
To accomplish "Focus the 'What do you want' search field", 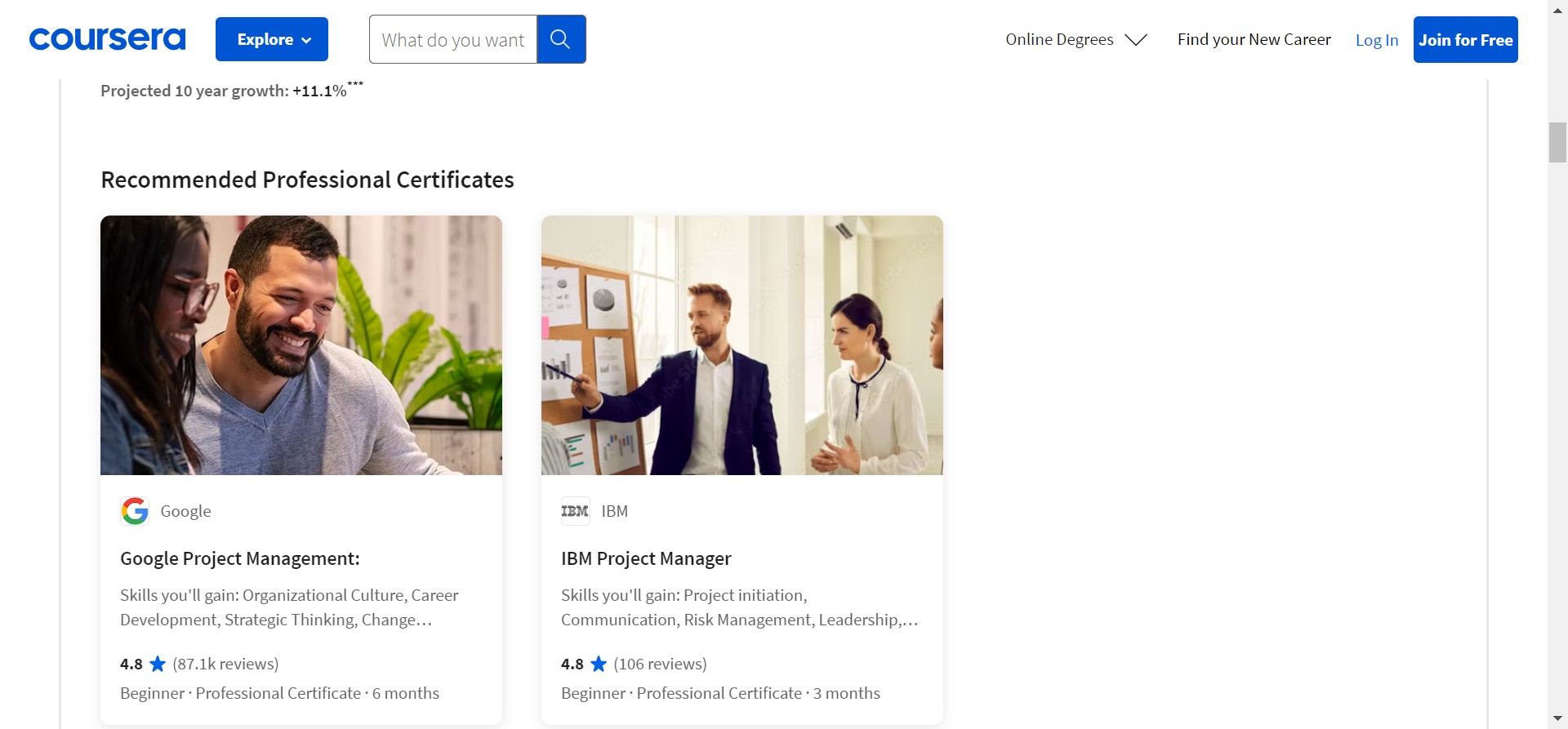I will click(x=453, y=39).
